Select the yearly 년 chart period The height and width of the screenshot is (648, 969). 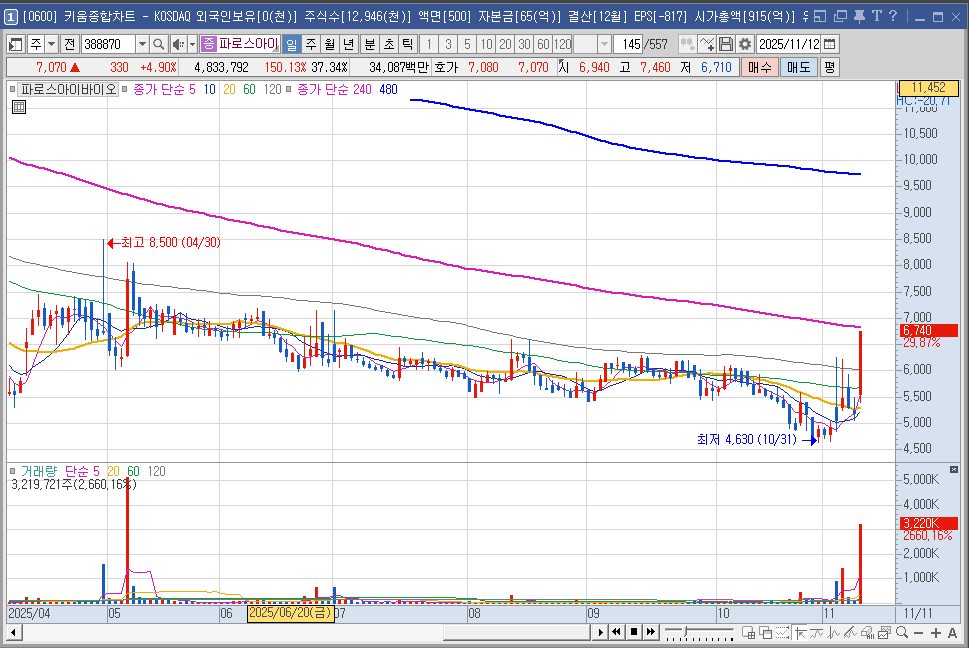point(349,44)
